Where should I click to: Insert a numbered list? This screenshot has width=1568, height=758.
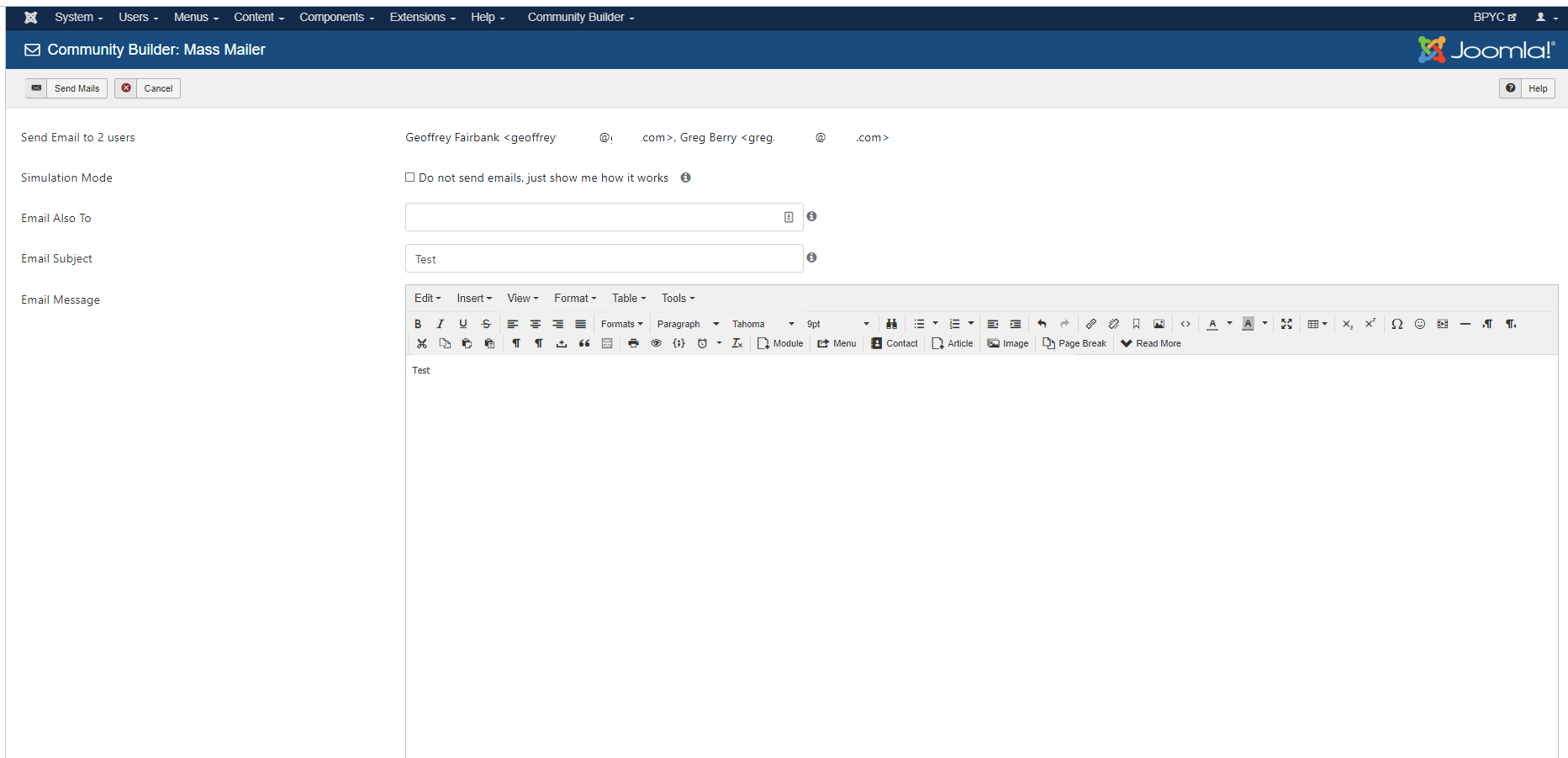pos(954,324)
